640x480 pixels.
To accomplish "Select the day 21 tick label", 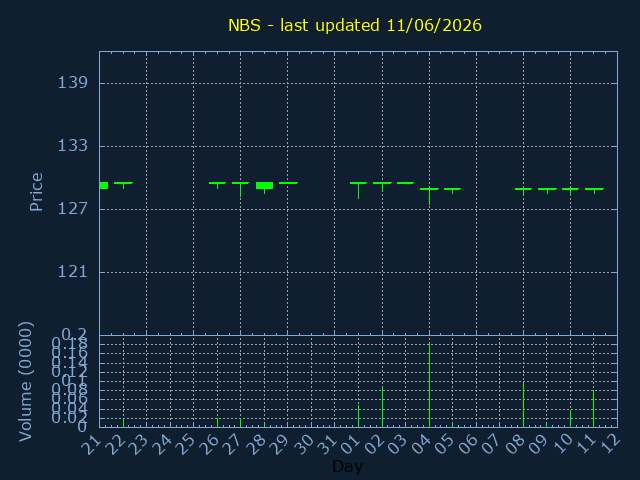I will tap(91, 444).
